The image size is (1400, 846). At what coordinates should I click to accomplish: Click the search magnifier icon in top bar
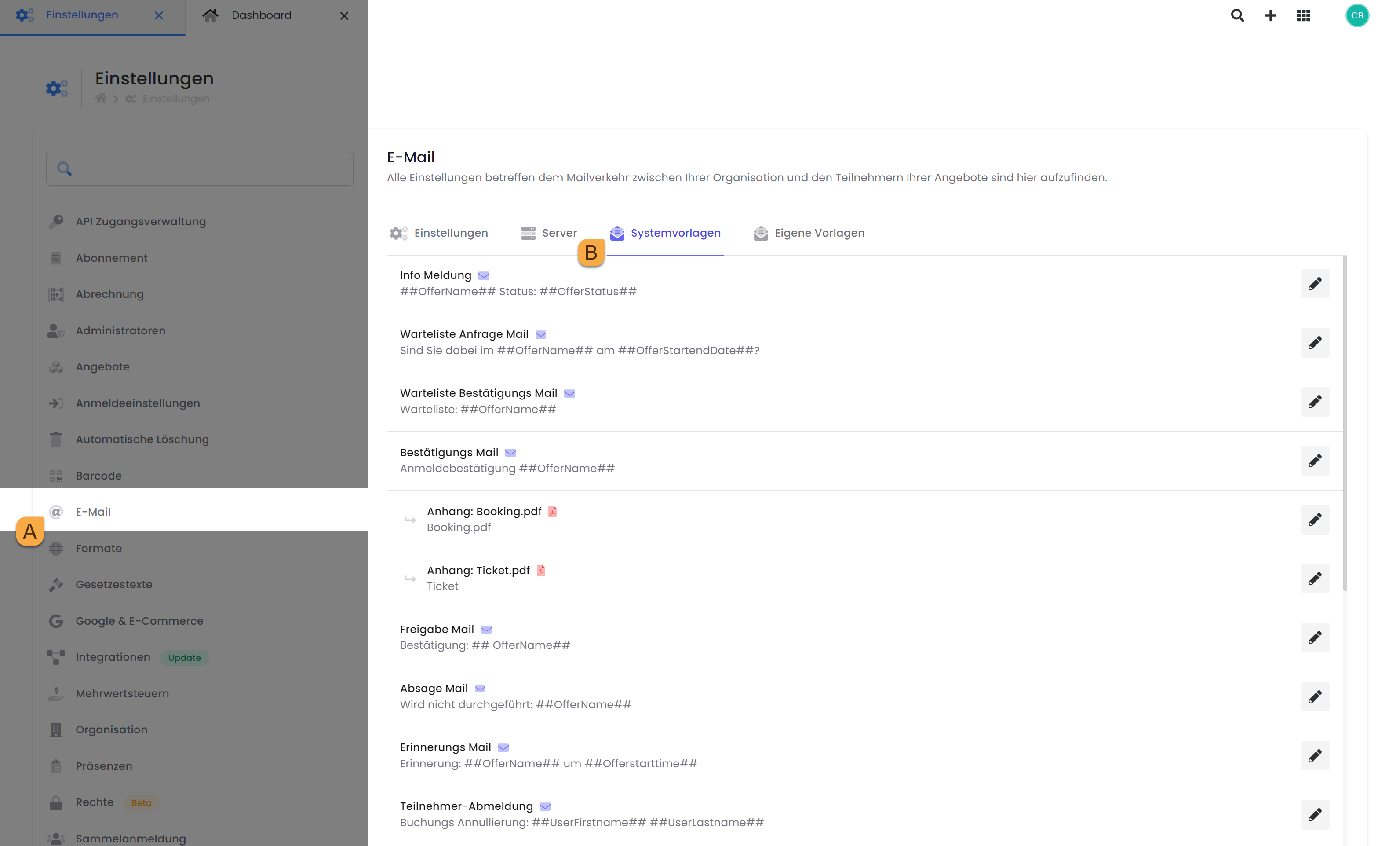click(1237, 15)
